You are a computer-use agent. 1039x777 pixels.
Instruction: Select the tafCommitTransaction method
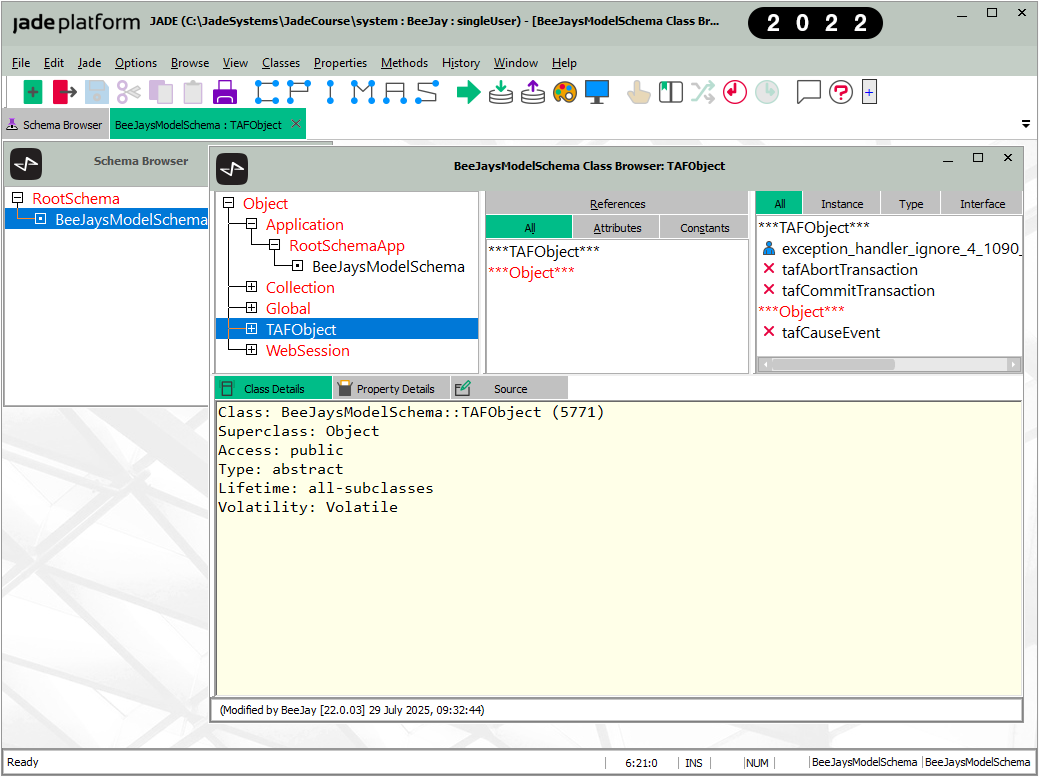click(858, 291)
